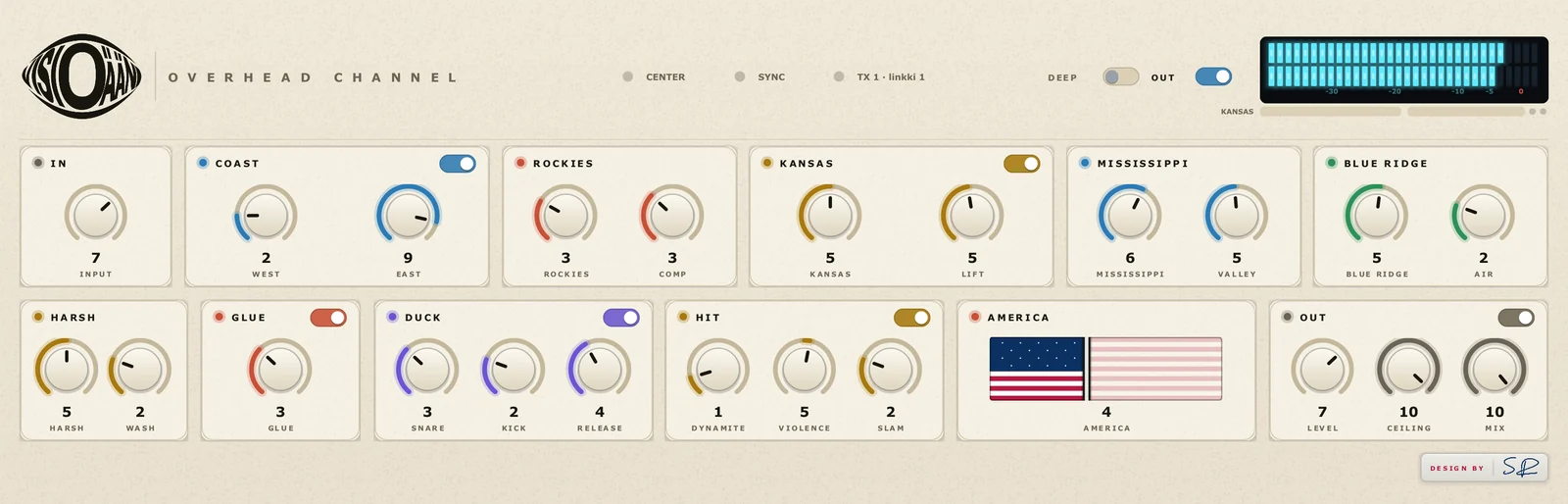Image resolution: width=1568 pixels, height=504 pixels.
Task: Click the gold LED dot beside HIT title
Action: [x=683, y=317]
